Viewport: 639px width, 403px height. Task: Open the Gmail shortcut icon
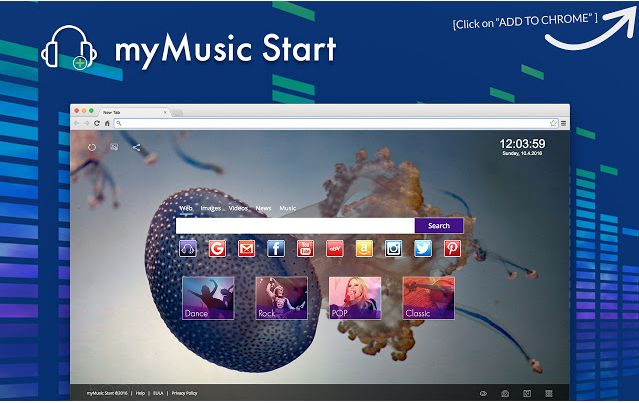[247, 249]
